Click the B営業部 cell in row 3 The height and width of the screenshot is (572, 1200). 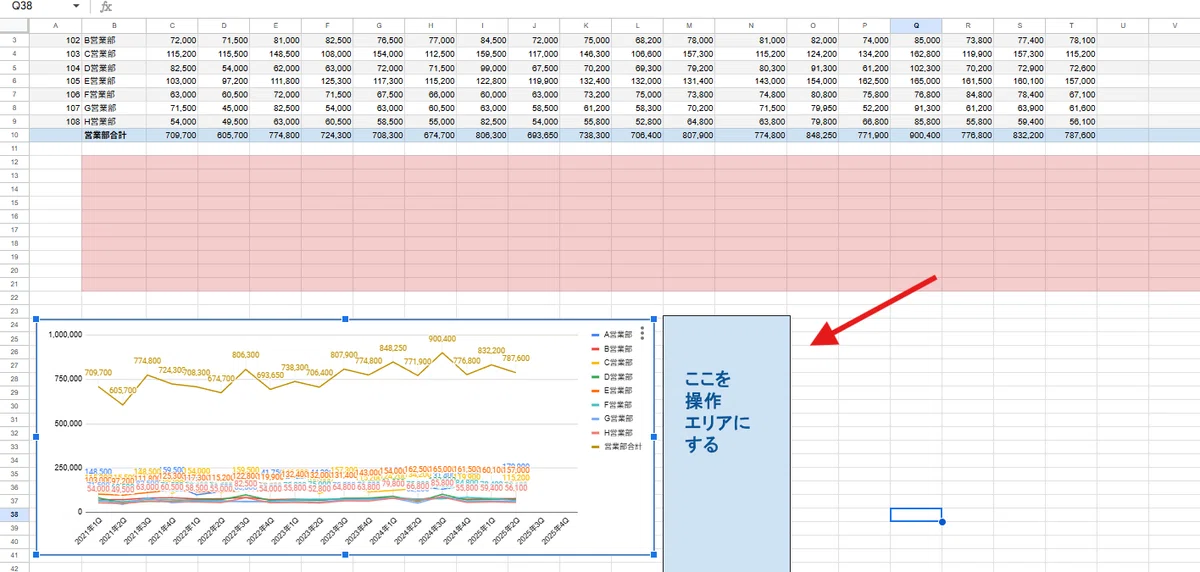point(113,38)
